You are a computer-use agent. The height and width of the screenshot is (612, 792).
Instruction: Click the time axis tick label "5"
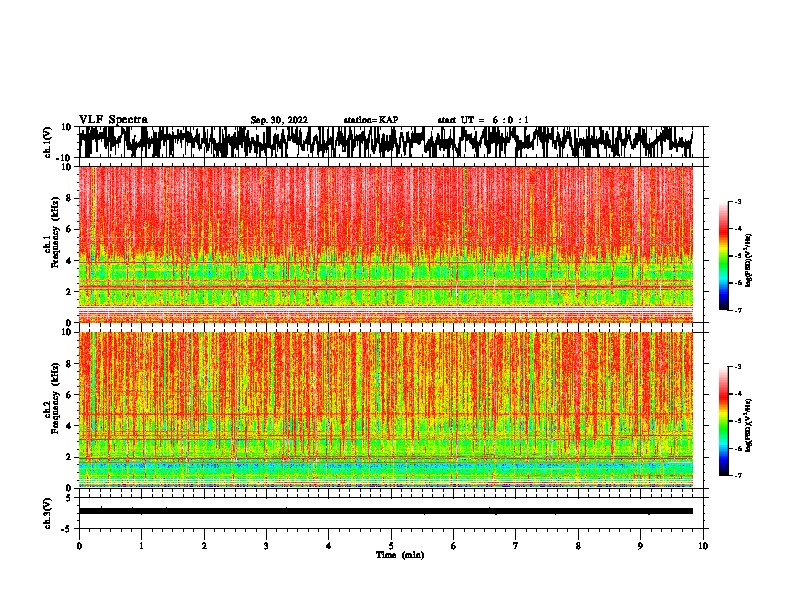click(391, 546)
